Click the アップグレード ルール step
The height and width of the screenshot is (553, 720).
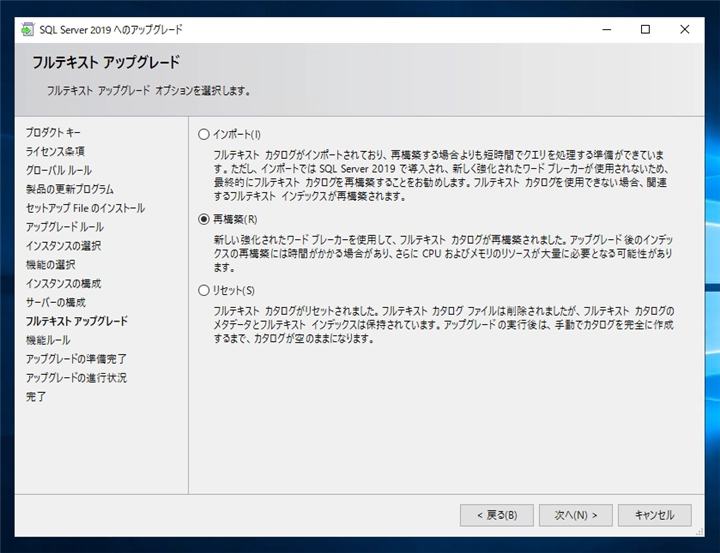tap(65, 227)
